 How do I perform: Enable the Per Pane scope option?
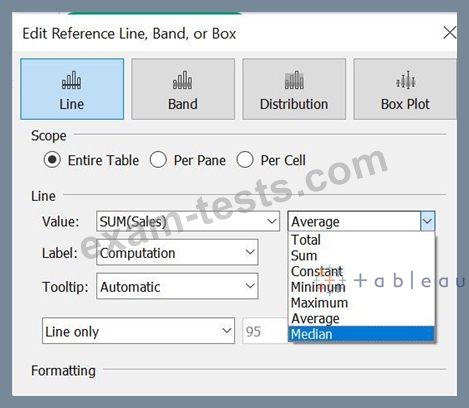[158, 160]
